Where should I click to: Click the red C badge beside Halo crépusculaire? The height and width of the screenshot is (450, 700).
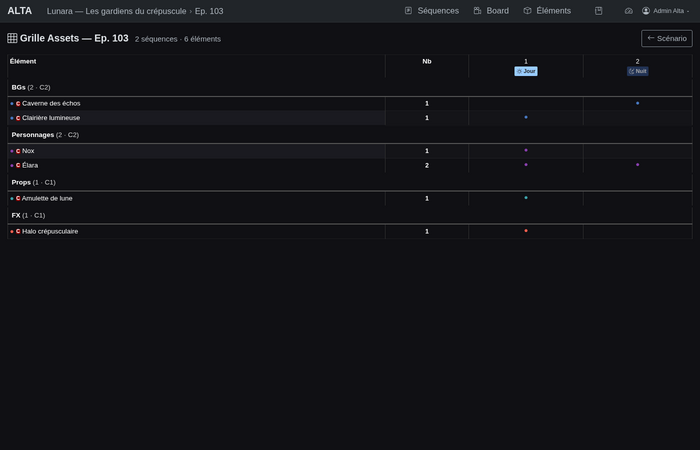(18, 231)
